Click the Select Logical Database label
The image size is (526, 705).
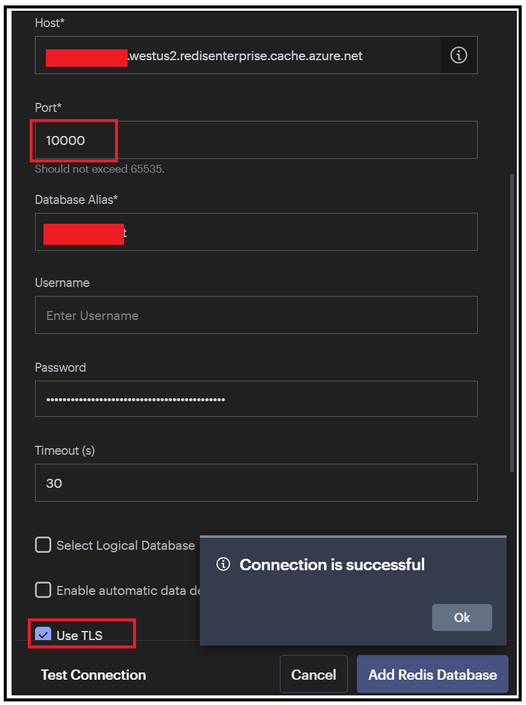click(x=125, y=545)
